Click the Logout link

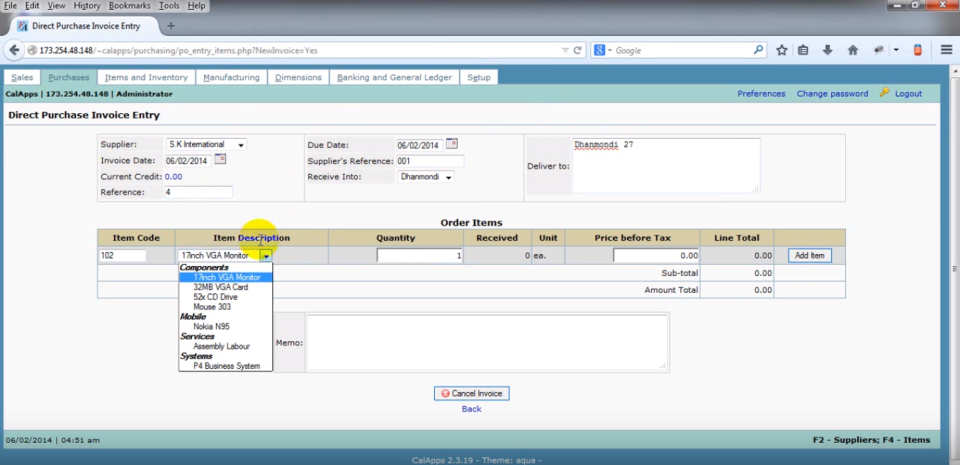pyautogui.click(x=909, y=94)
